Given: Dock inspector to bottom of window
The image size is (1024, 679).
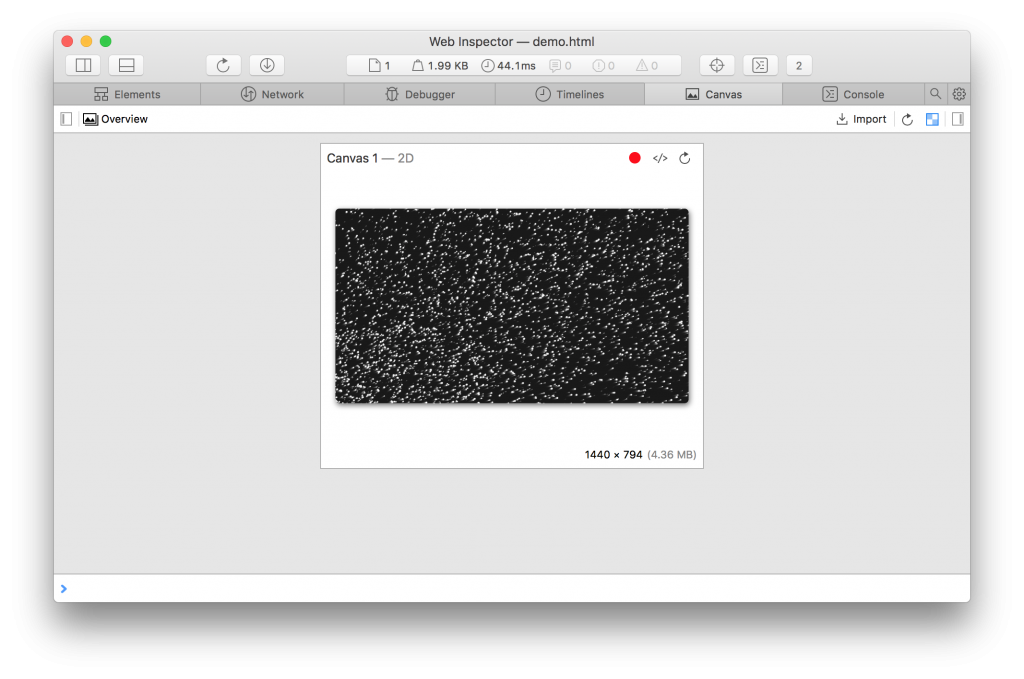Looking at the screenshot, I should pos(126,66).
